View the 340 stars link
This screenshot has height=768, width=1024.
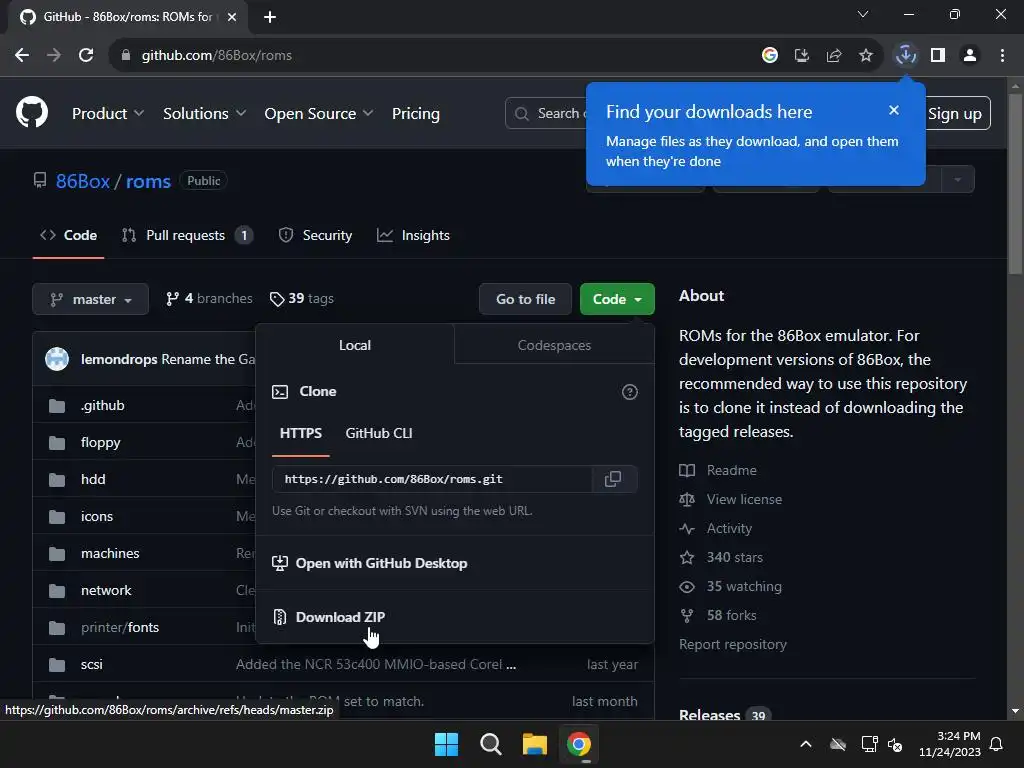coord(721,557)
